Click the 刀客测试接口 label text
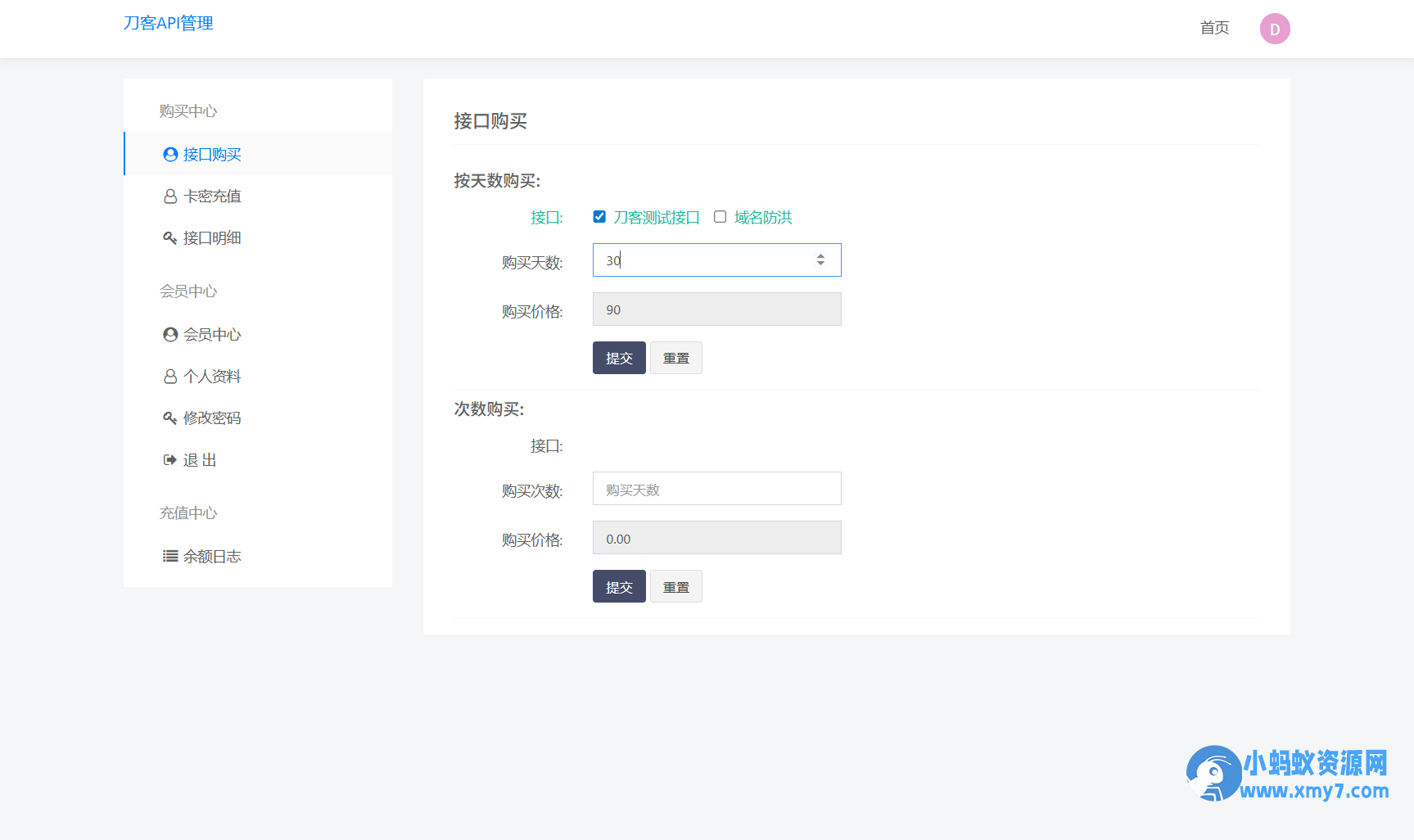 click(x=657, y=218)
